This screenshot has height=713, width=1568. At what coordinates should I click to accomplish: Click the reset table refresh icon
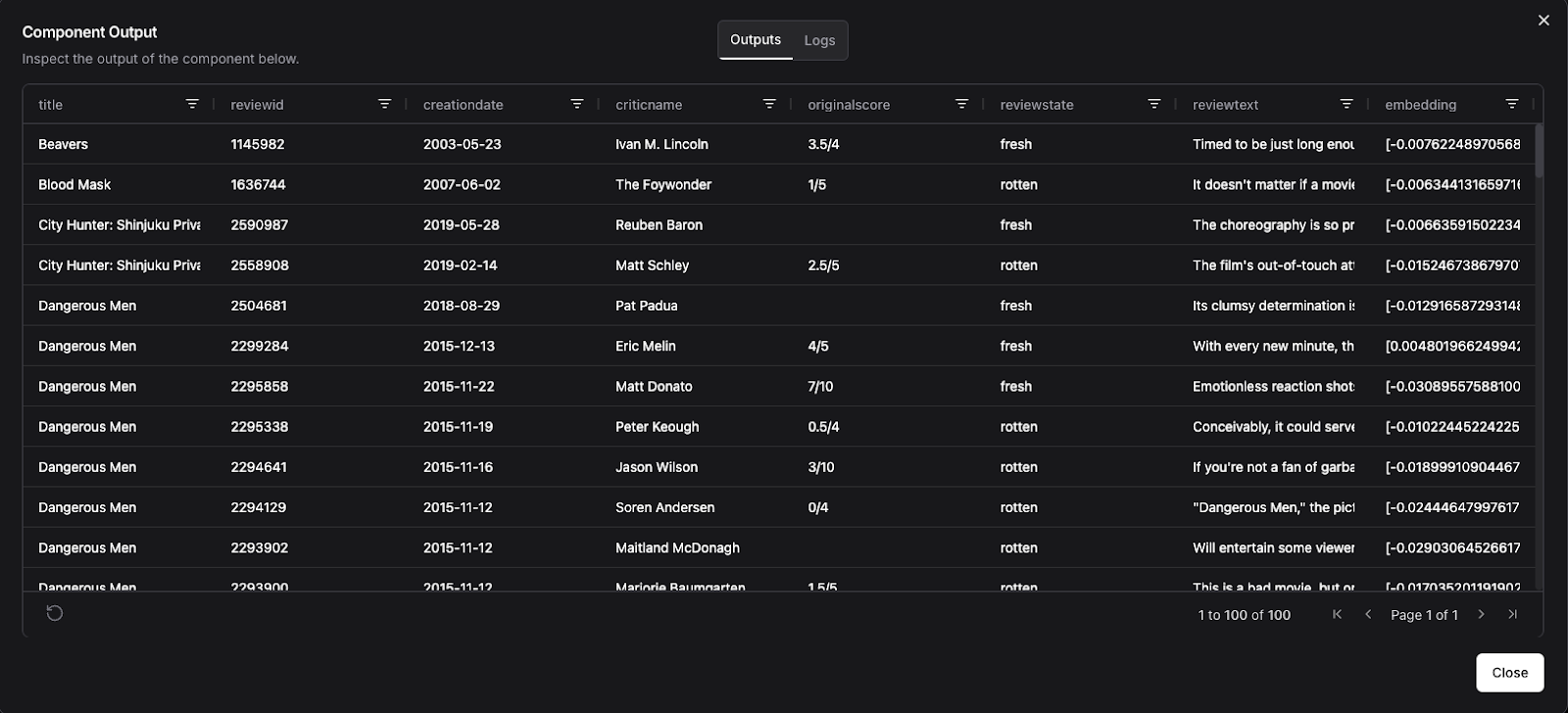(55, 613)
